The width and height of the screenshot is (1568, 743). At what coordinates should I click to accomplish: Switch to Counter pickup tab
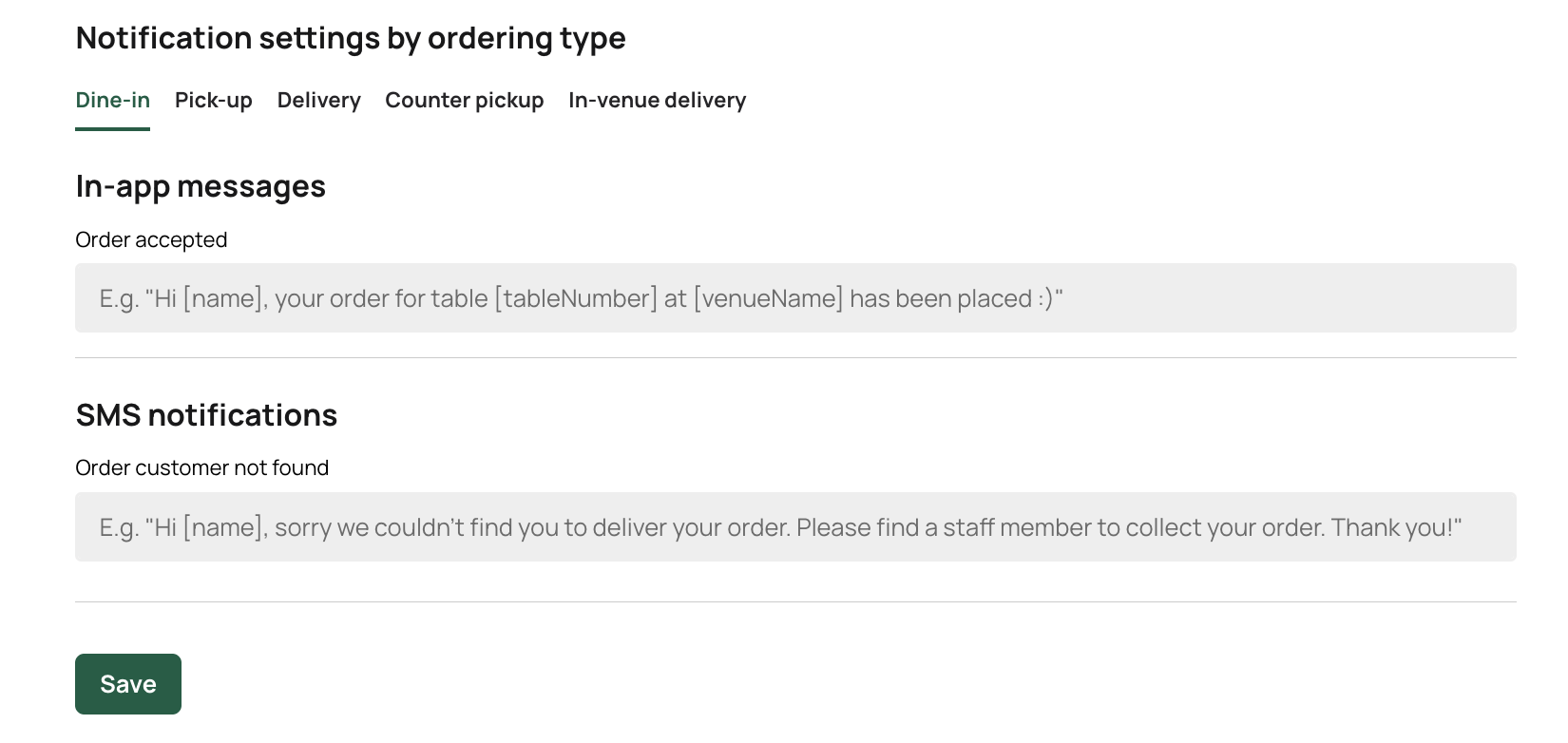(464, 101)
